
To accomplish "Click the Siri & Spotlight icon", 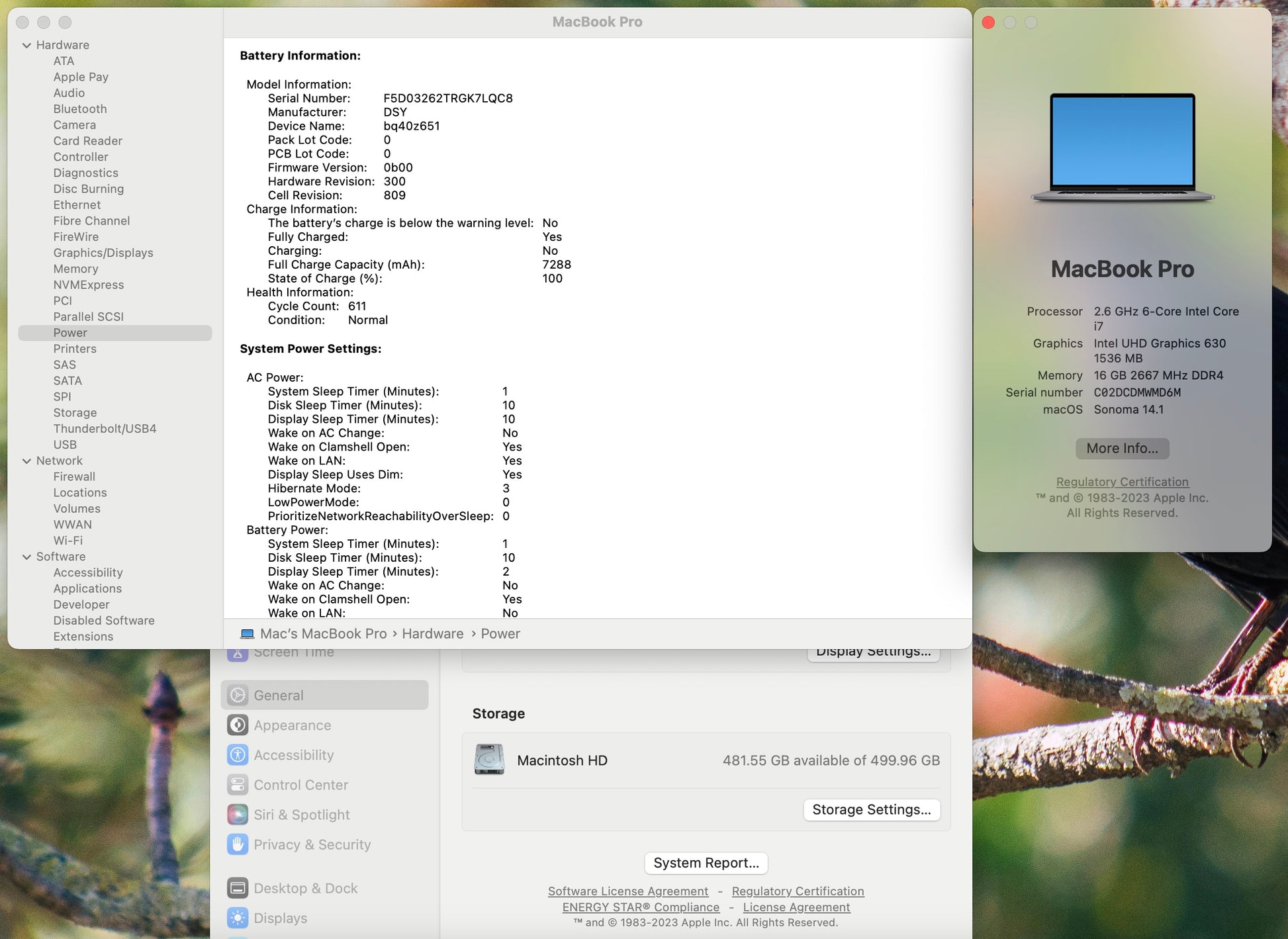I will pos(238,815).
